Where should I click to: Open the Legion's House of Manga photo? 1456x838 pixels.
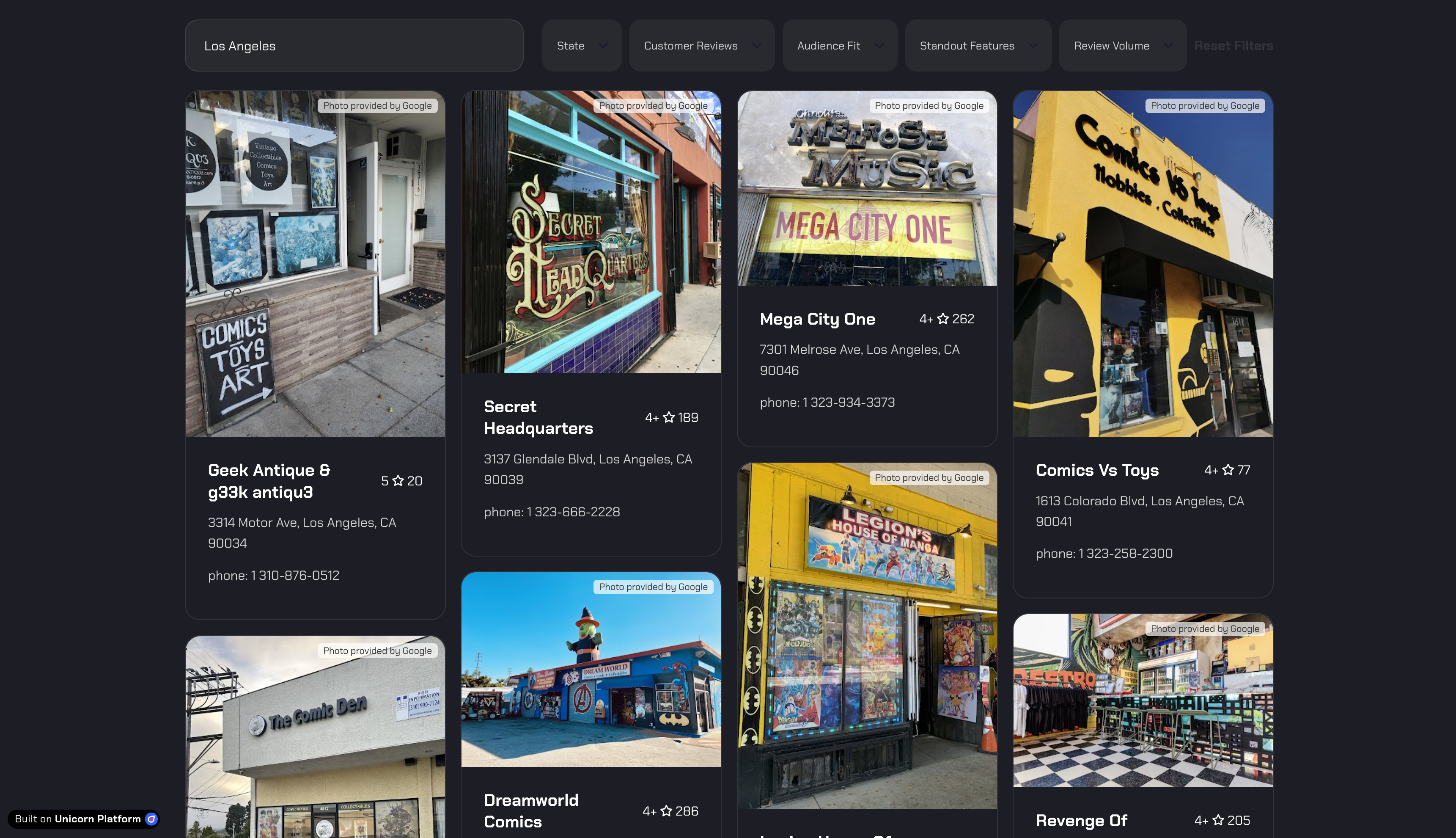(867, 635)
